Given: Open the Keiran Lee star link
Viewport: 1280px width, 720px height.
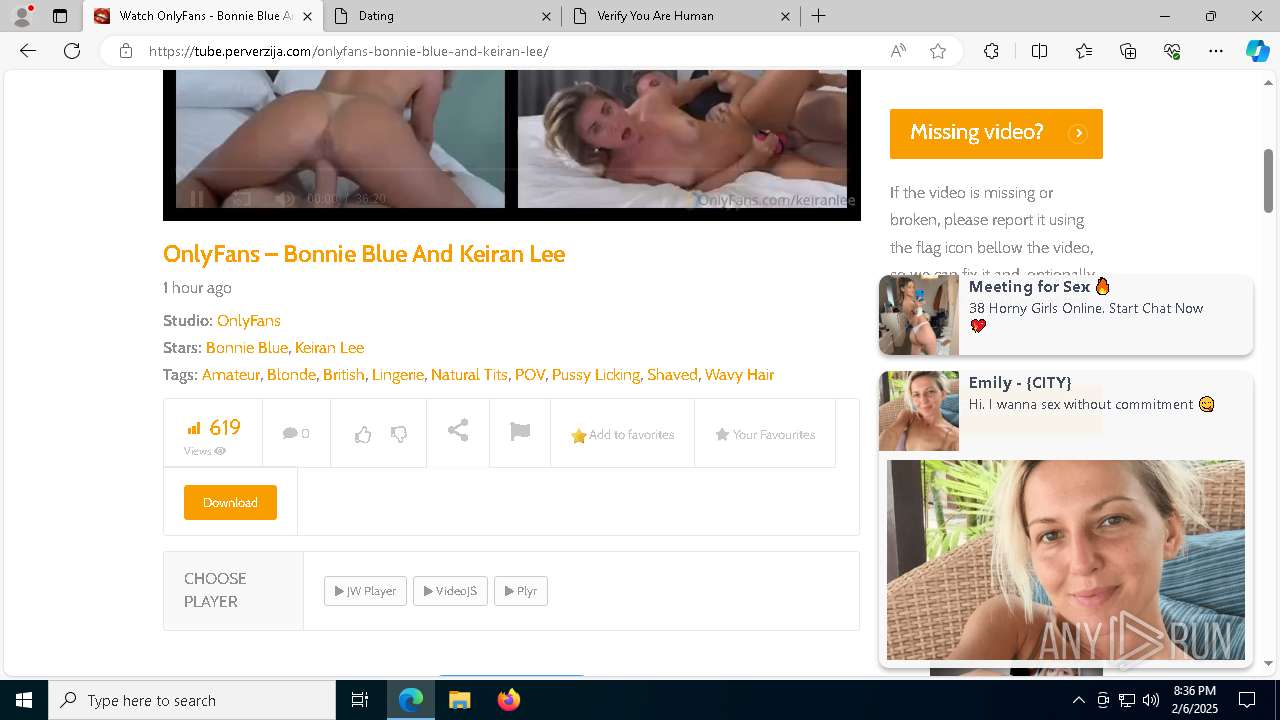Looking at the screenshot, I should coord(329,347).
